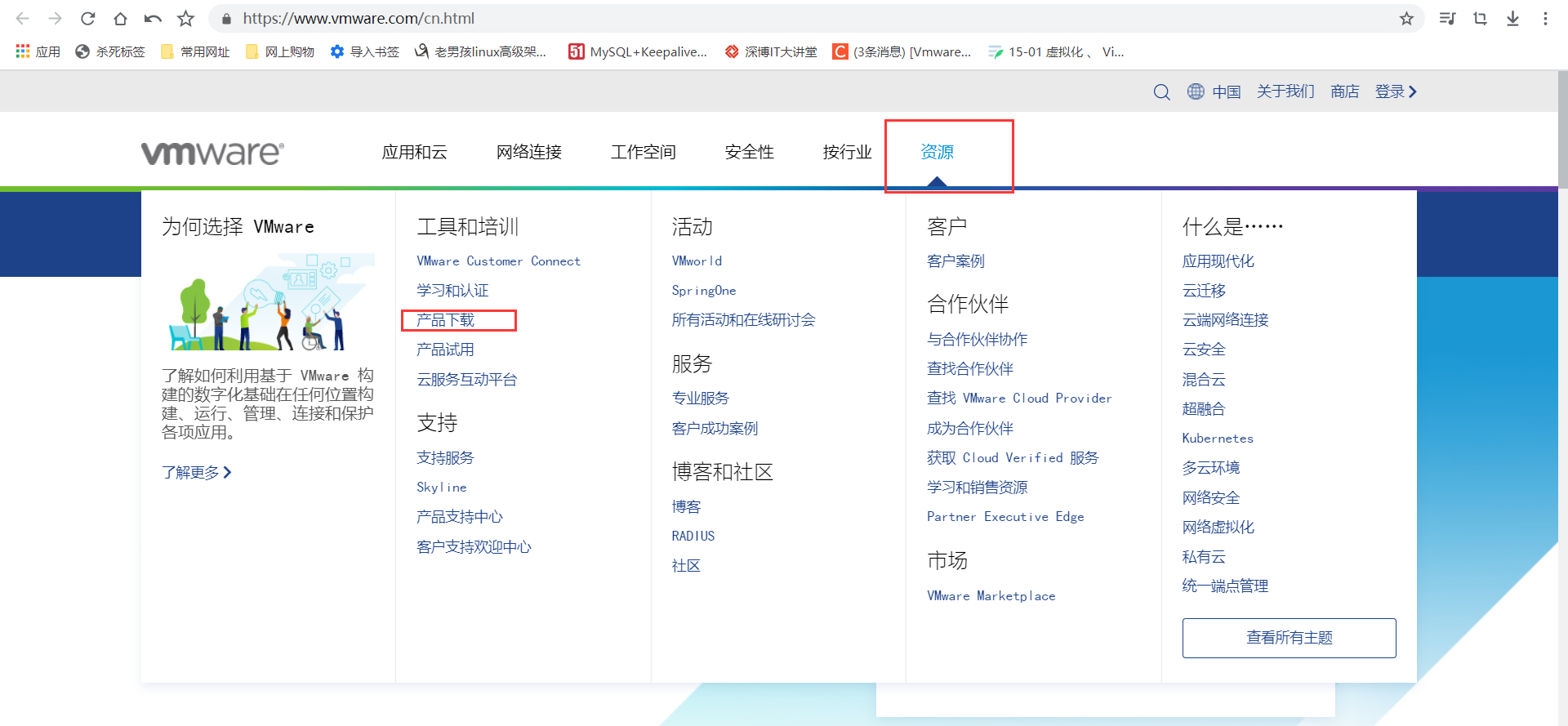Open the 15-01 虚拟化 bookmark
Screen dimensions: 1568x726
[1056, 51]
